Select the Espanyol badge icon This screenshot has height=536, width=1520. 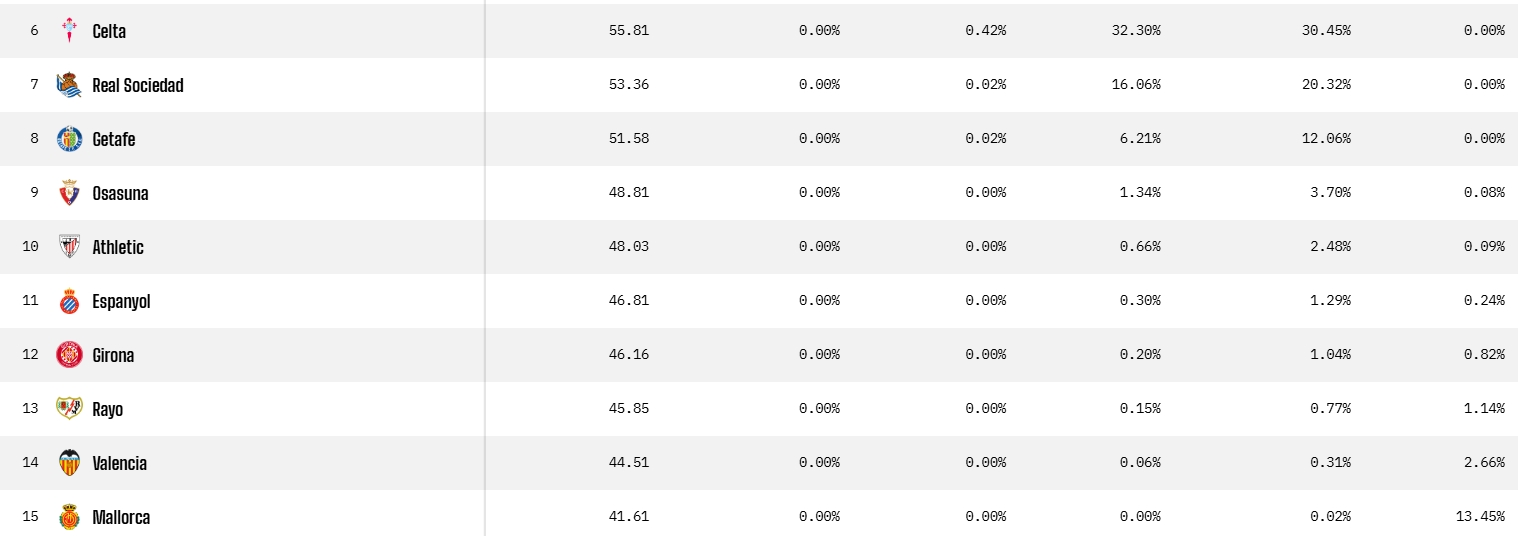69,301
